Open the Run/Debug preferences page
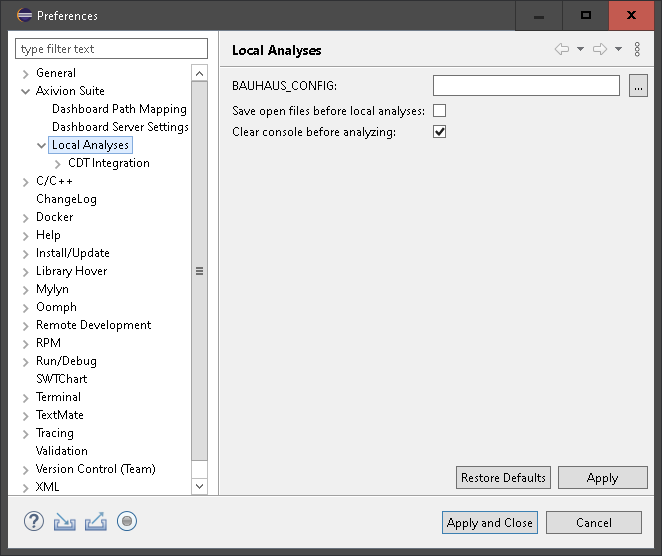Screen dimensions: 662x556 click(66, 361)
